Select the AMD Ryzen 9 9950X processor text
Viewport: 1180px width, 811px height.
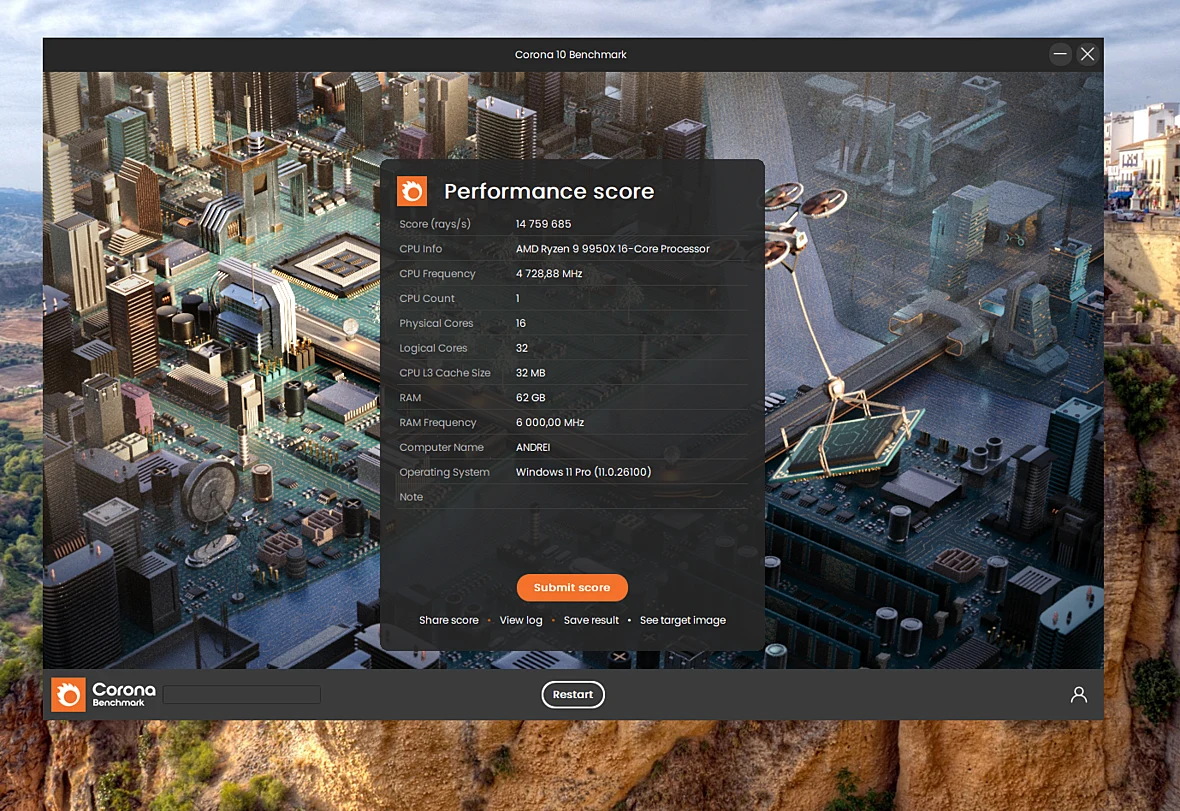[613, 249]
